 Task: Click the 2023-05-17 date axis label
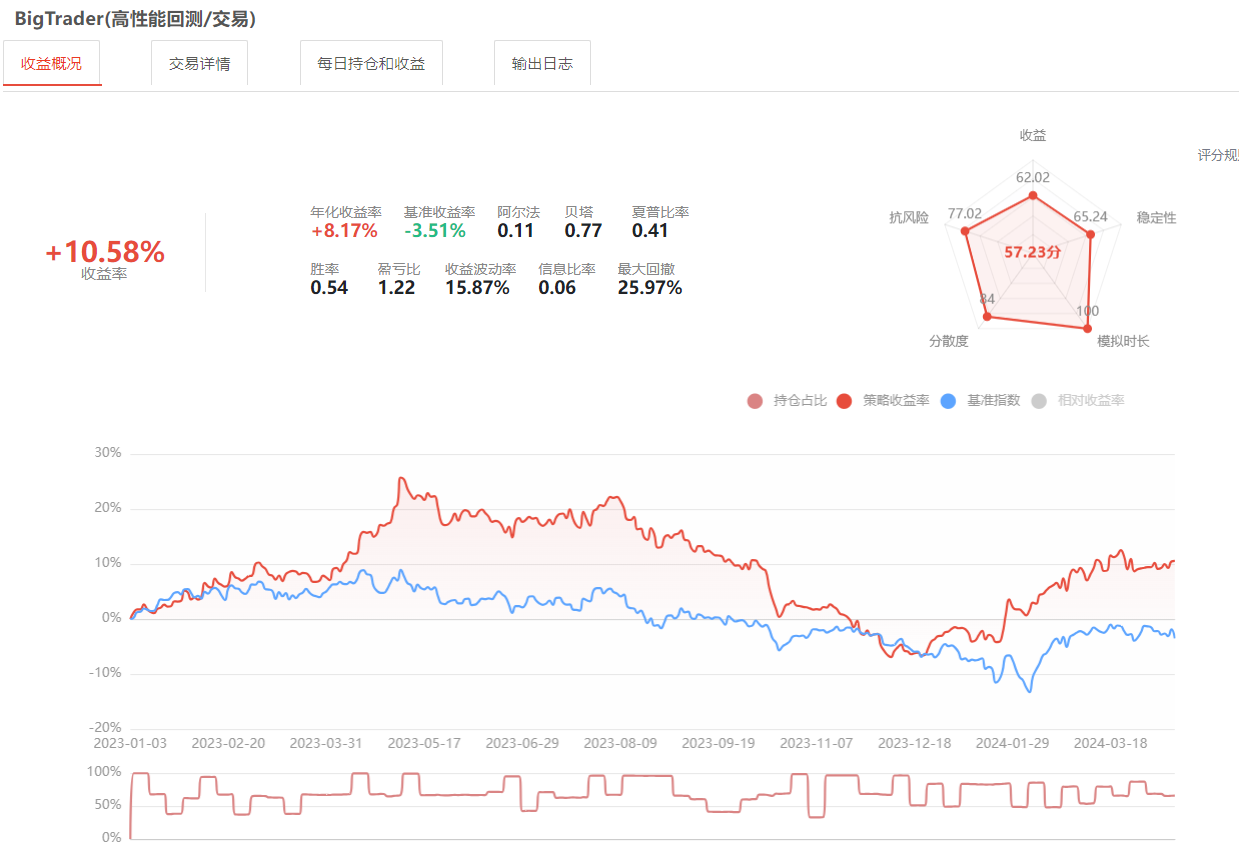point(423,744)
